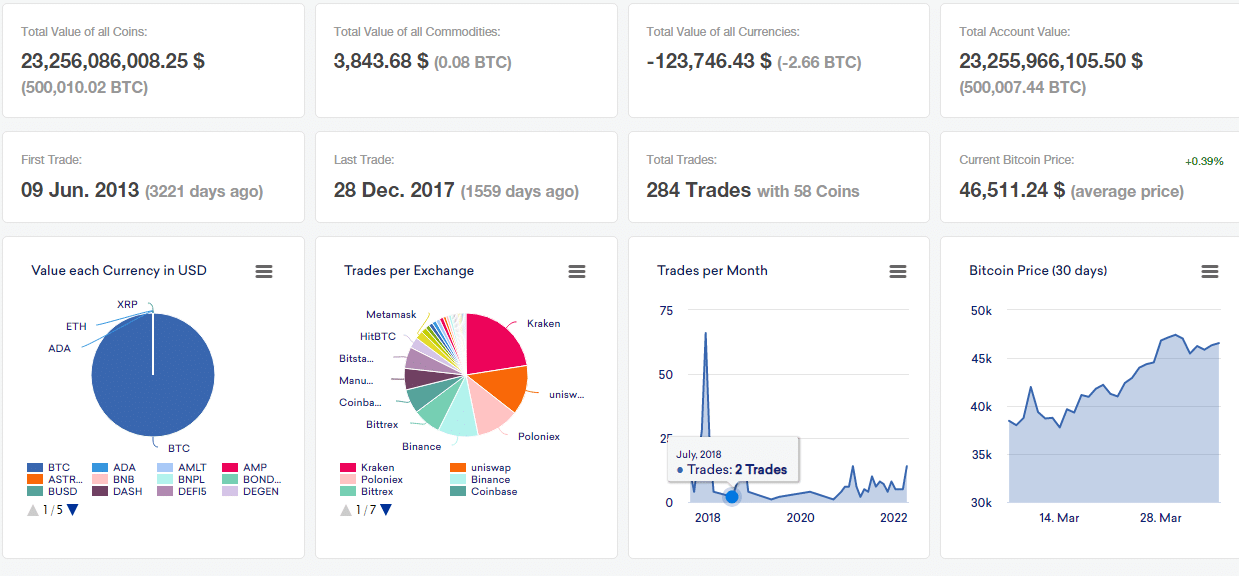Open hamburger menu of Bitcoin Price chart

pyautogui.click(x=1210, y=271)
